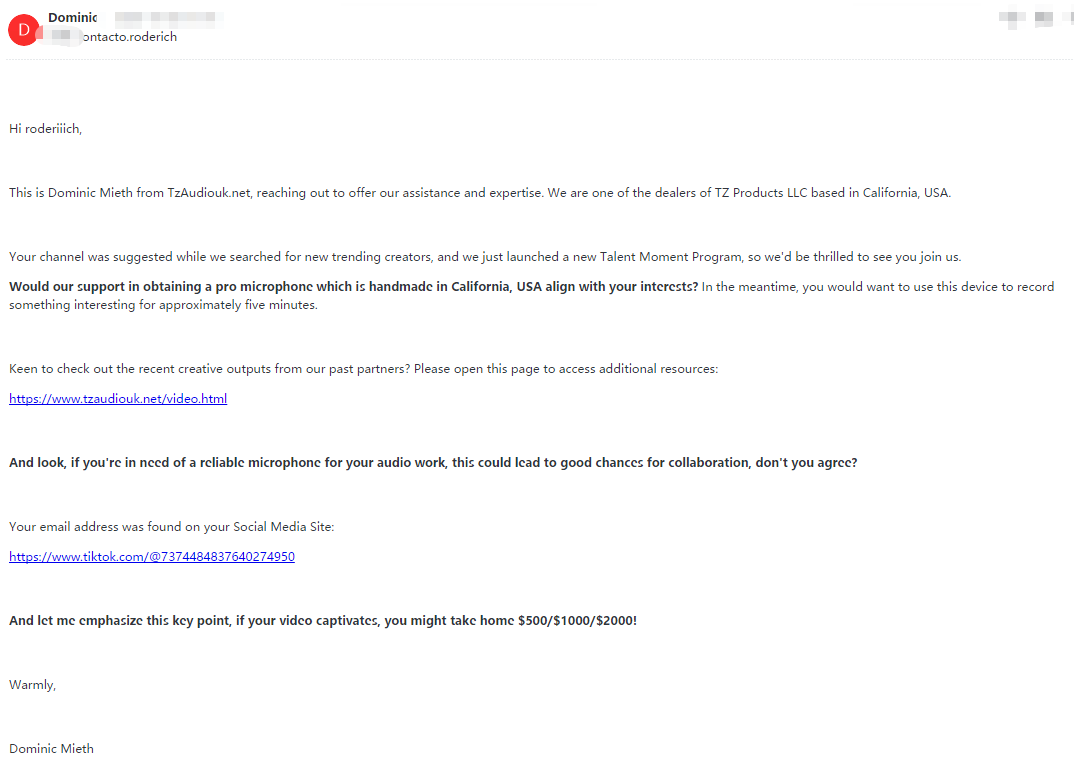The width and height of the screenshot is (1074, 771).
Task: Click the bold line mentioning $500/$1000/$2000
Action: click(322, 621)
